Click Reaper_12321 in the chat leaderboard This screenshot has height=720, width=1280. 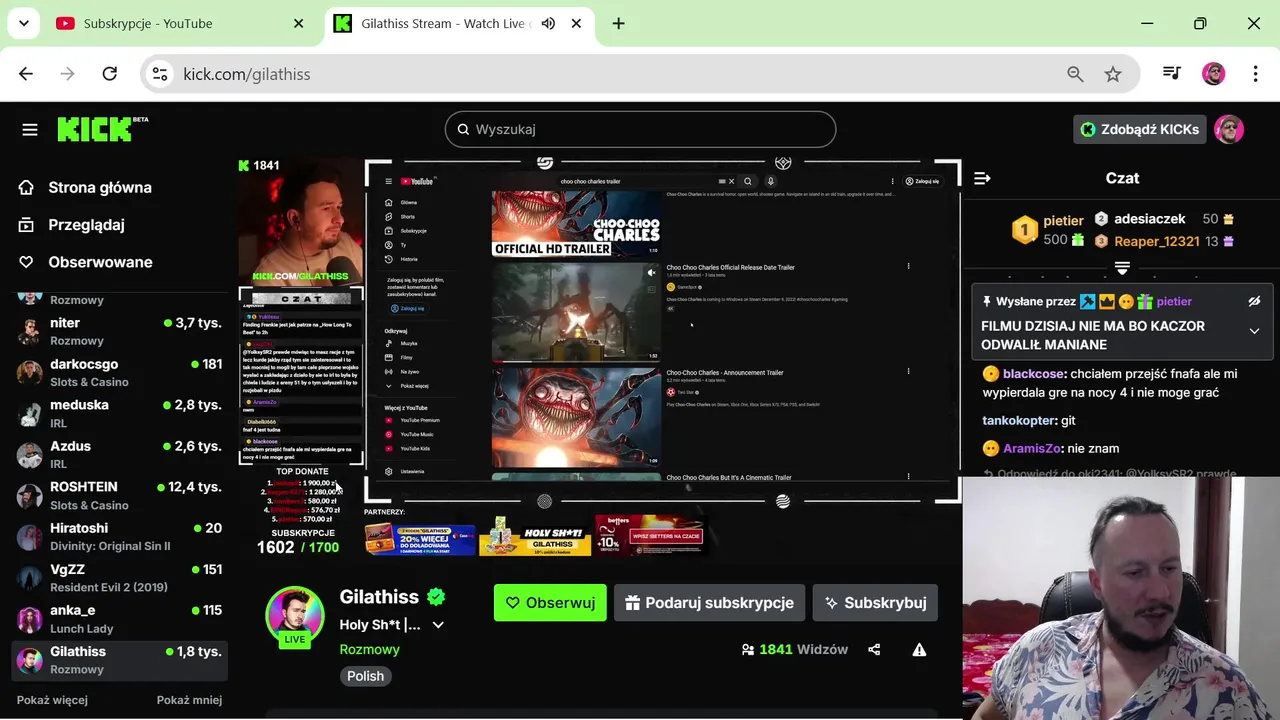[x=1156, y=241]
